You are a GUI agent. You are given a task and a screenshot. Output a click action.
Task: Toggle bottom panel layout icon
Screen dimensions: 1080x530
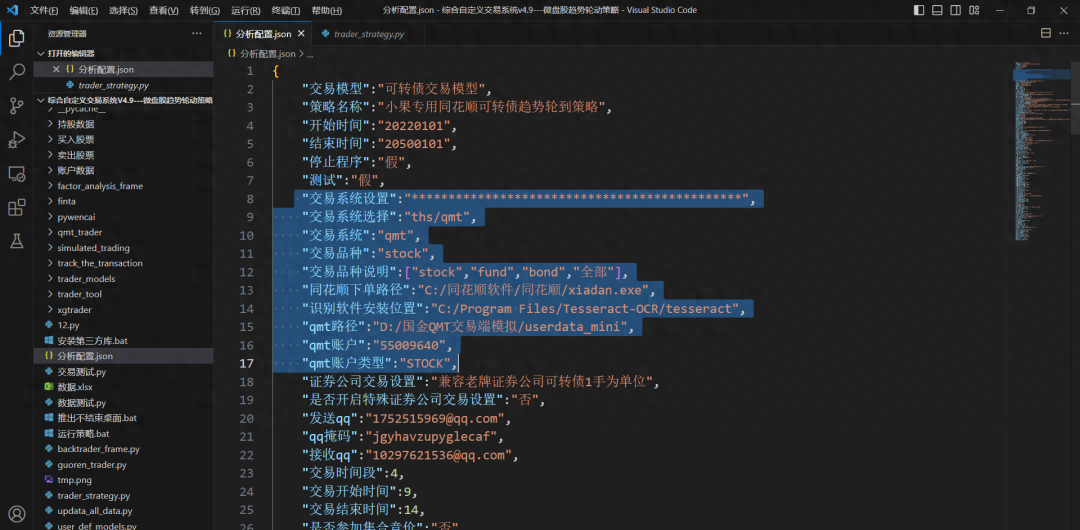point(937,10)
